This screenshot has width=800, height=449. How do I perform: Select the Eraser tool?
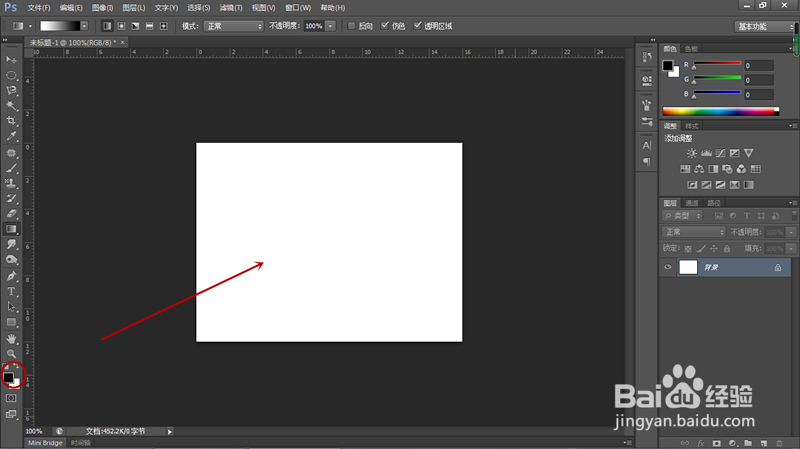[x=11, y=214]
